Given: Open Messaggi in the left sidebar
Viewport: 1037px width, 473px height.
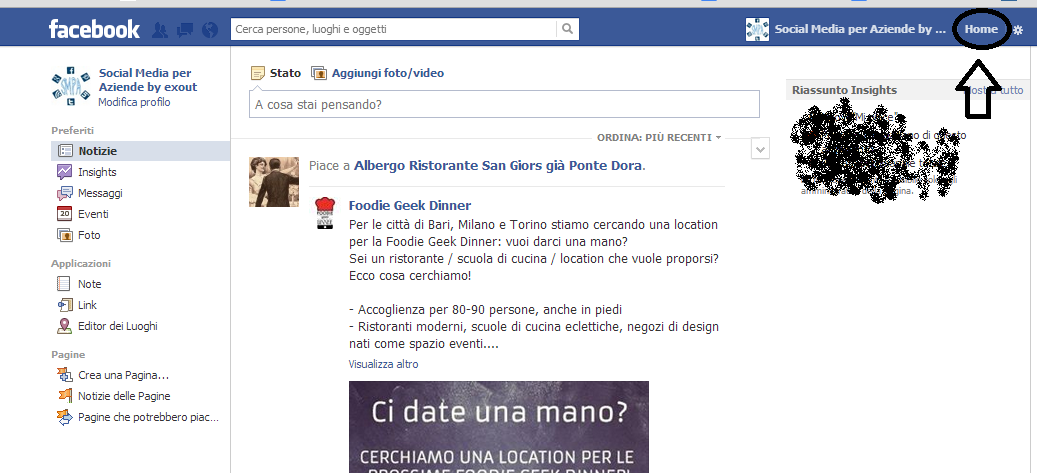Looking at the screenshot, I should [x=100, y=193].
